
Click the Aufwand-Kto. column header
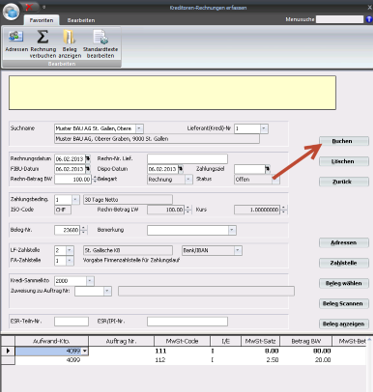[52, 341]
